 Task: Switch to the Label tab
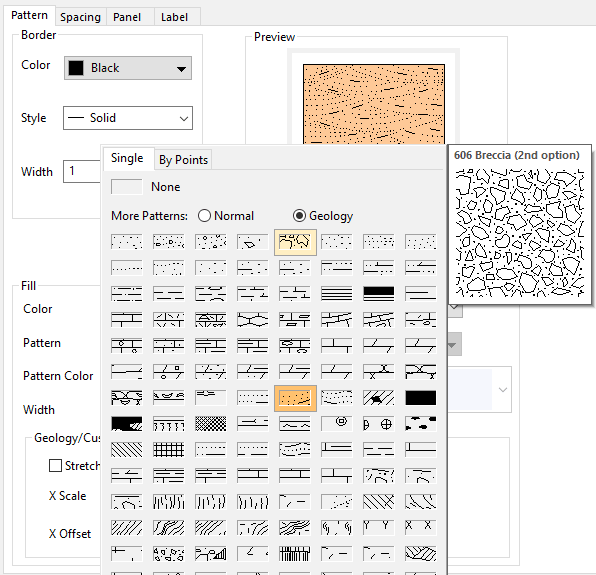[174, 17]
